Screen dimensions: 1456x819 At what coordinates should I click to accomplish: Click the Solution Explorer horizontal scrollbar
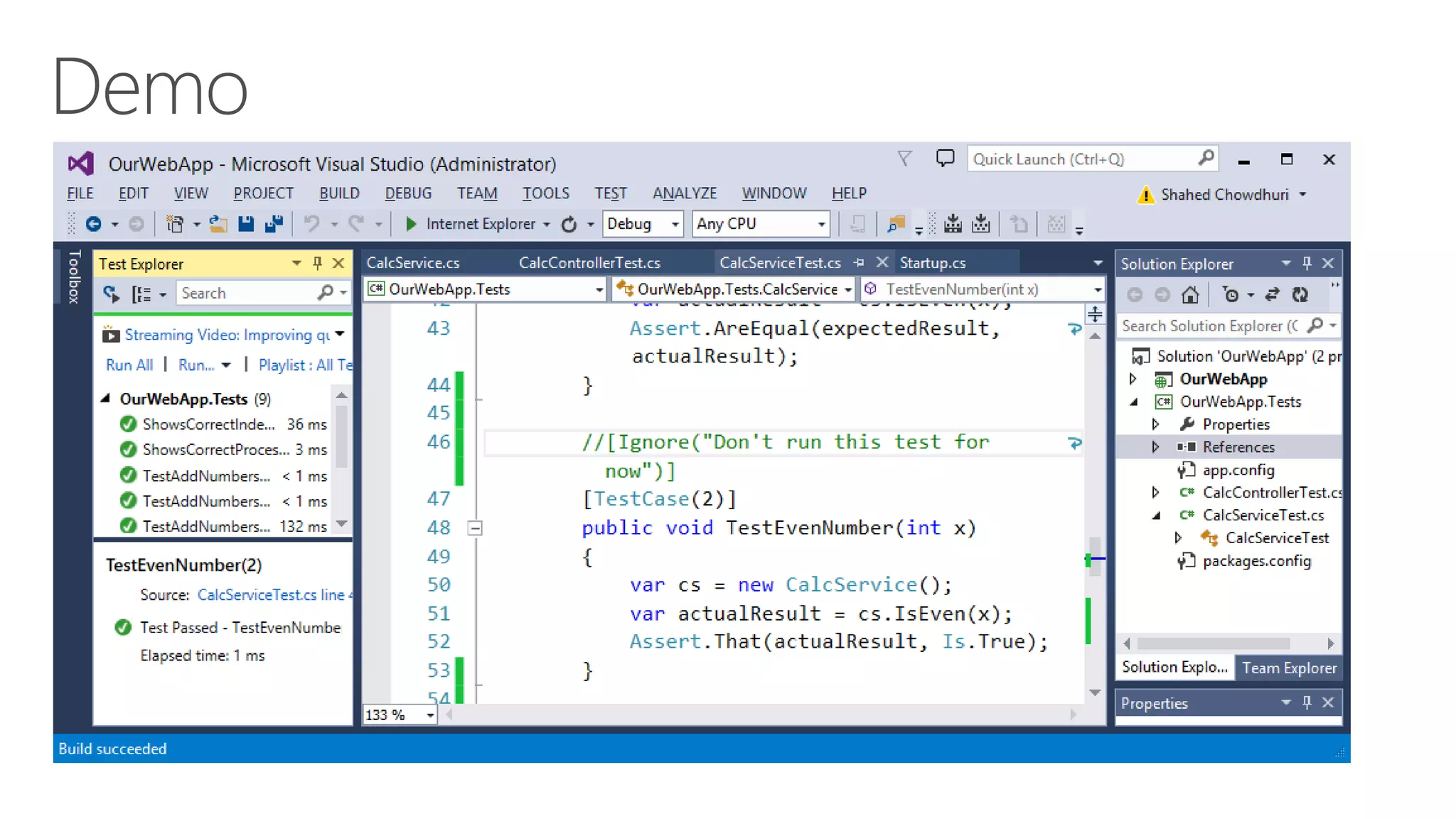(1213, 643)
